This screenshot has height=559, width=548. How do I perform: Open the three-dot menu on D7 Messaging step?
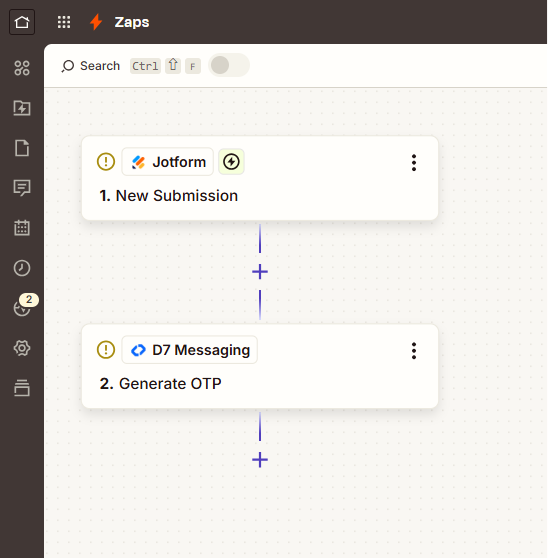click(414, 351)
